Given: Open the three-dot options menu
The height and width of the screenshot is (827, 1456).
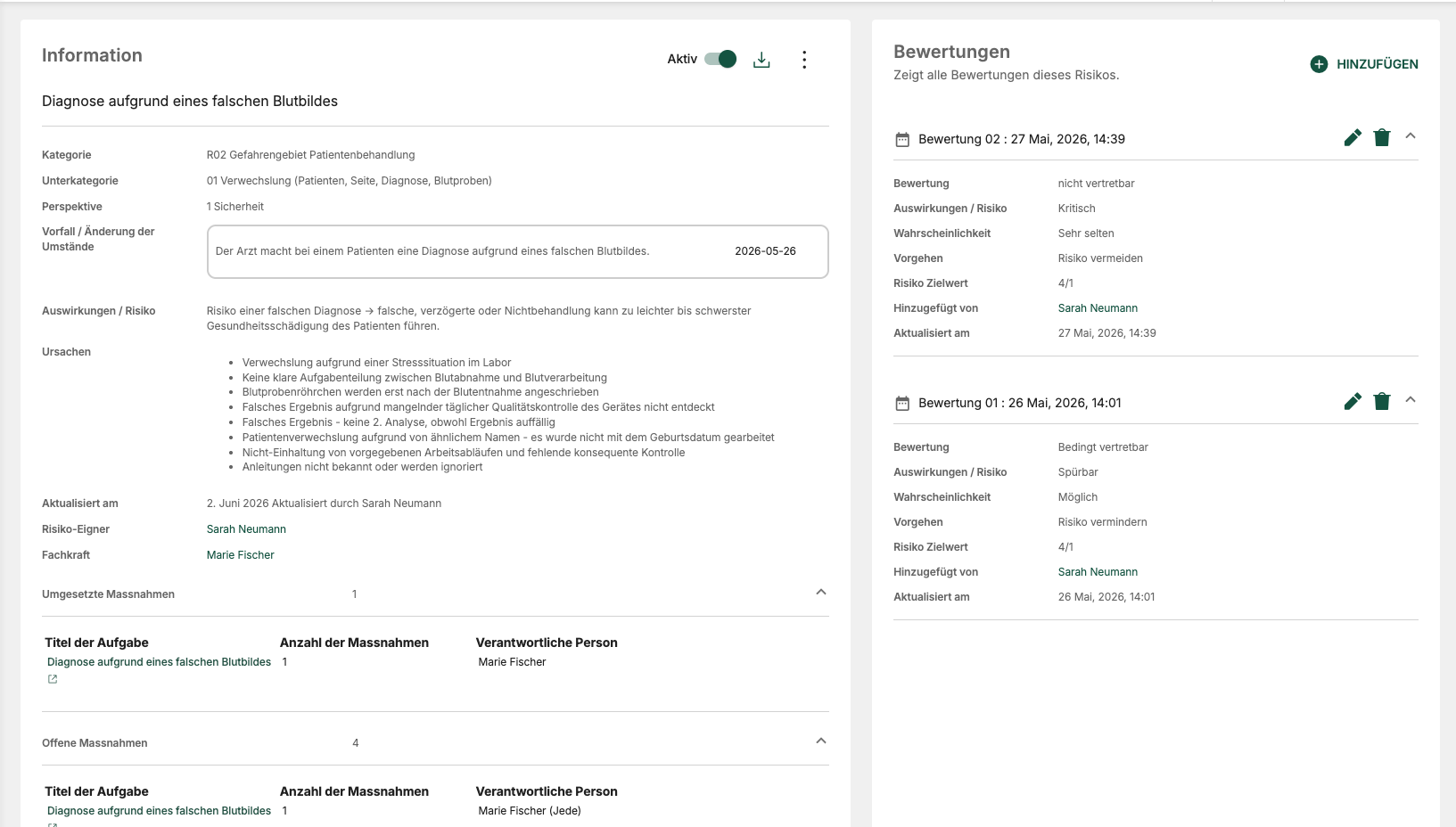Looking at the screenshot, I should (804, 60).
